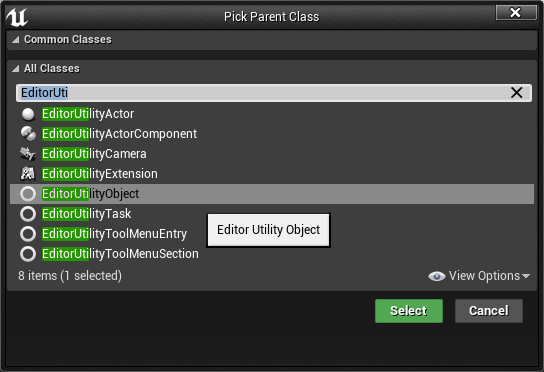Click the EditorUtilityActorComponent icon

pos(28,134)
